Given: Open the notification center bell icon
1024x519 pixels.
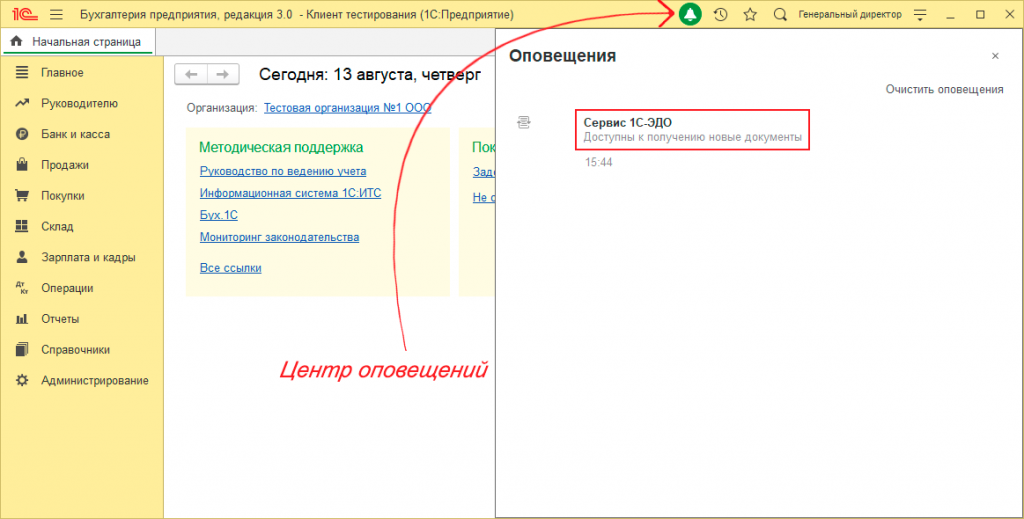Looking at the screenshot, I should click(690, 14).
